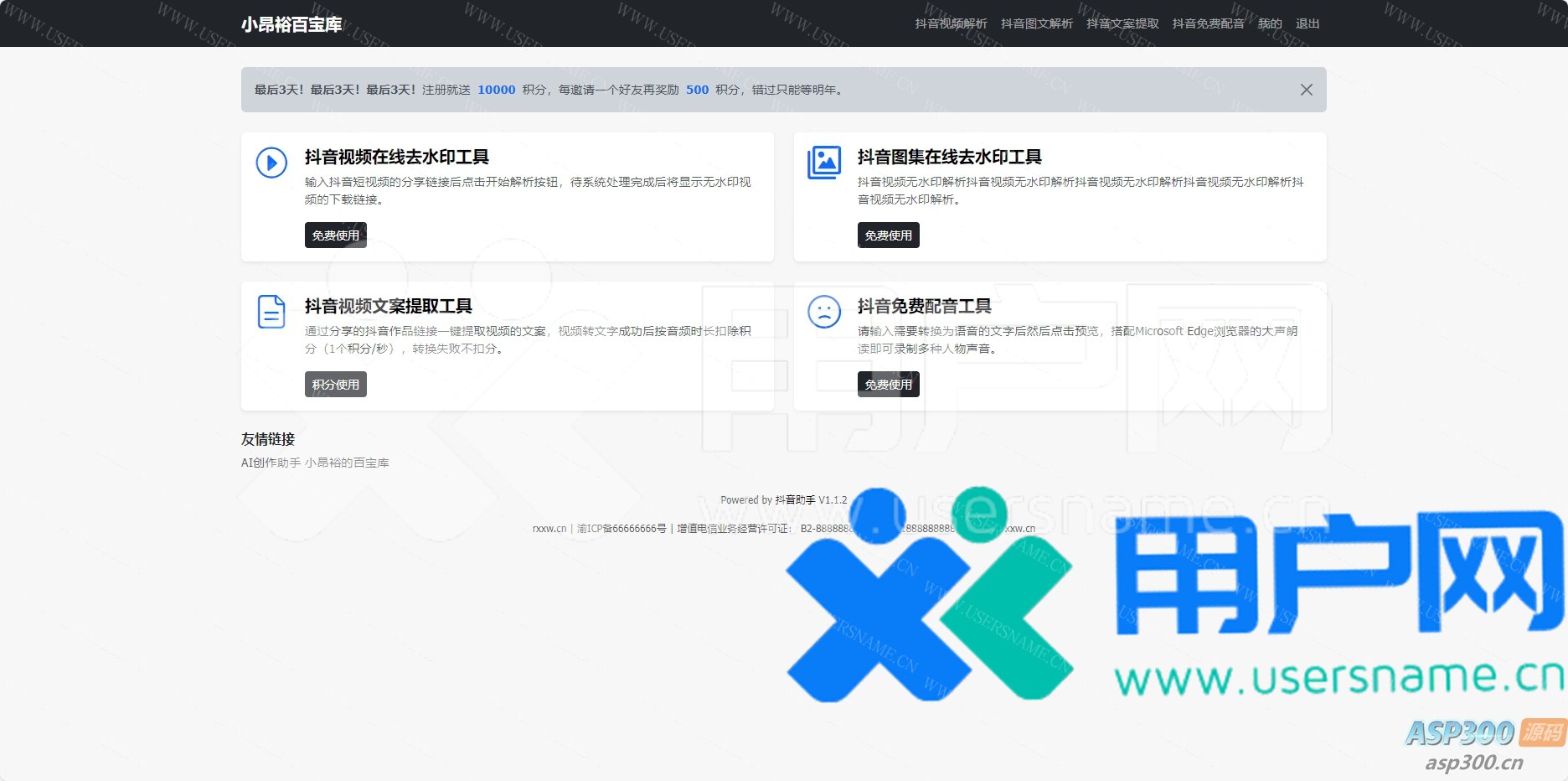Click 免费使用 under 抖音图集在线去水印工具
Screen dimensions: 1568x781
click(889, 235)
